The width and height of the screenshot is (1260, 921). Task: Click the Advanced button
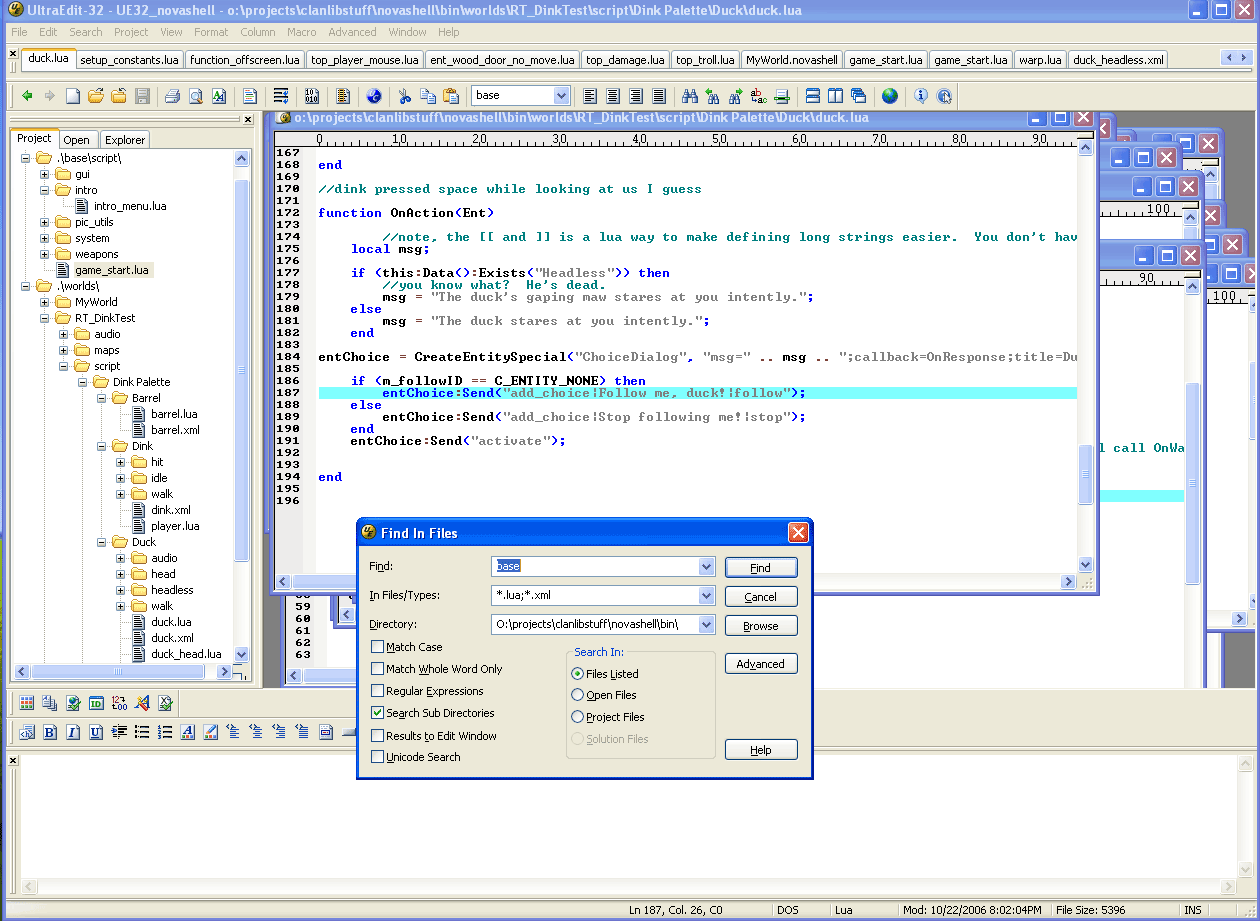pos(760,663)
